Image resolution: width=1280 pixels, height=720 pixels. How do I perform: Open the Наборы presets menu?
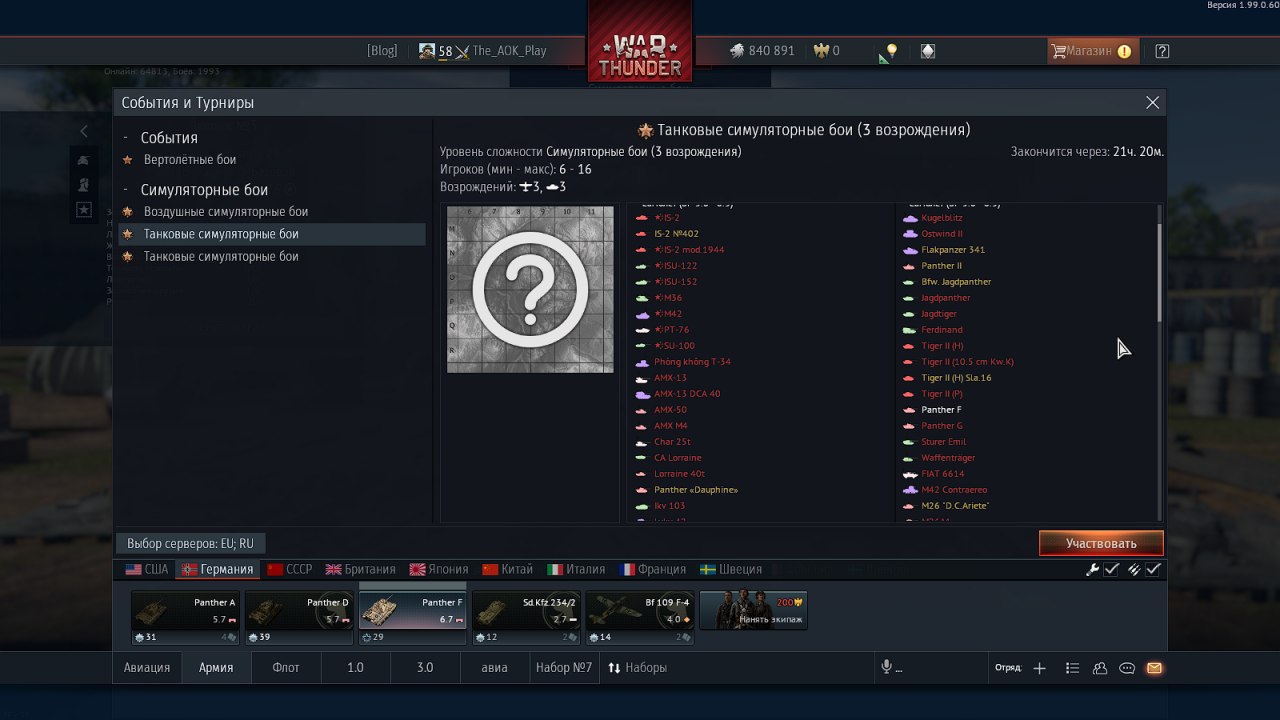[638, 668]
